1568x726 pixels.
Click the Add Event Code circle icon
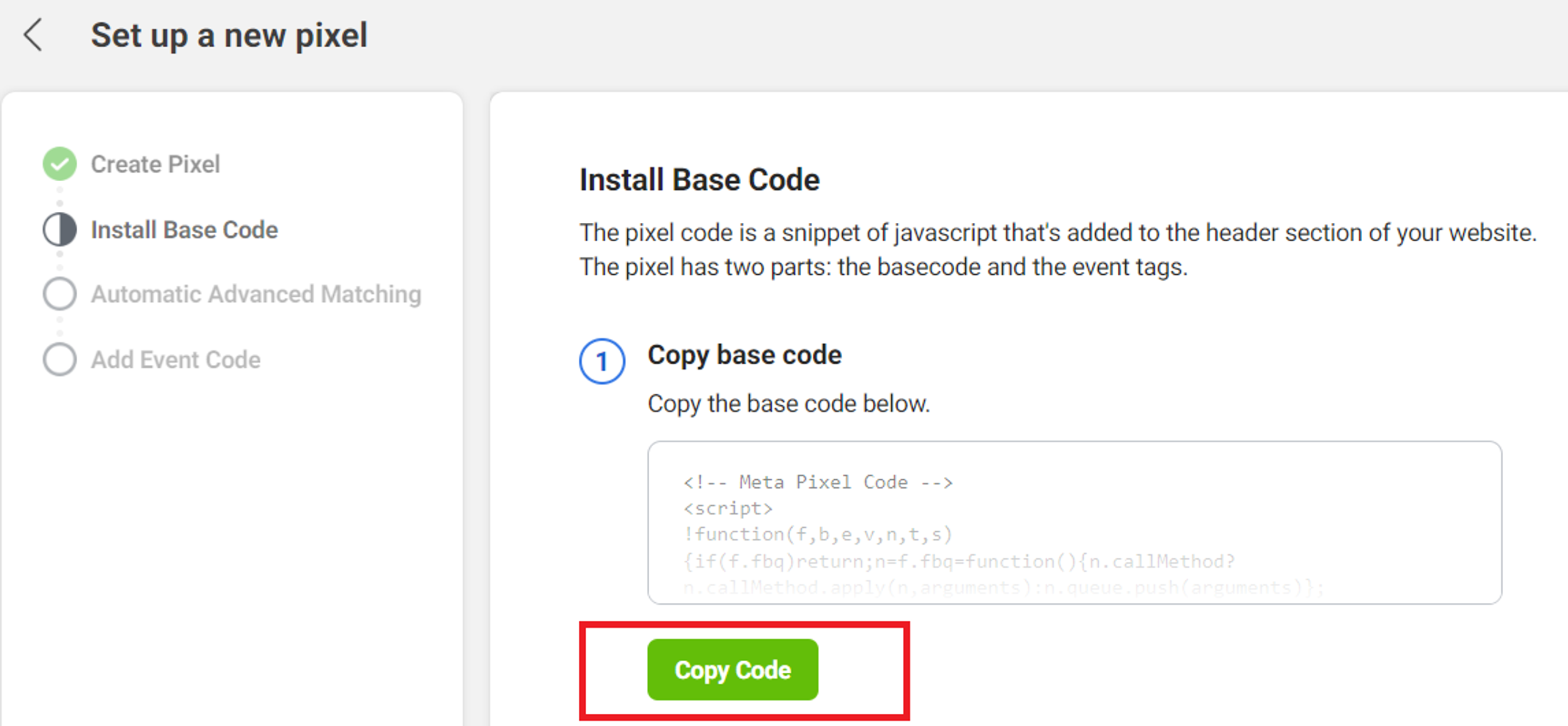click(x=59, y=359)
